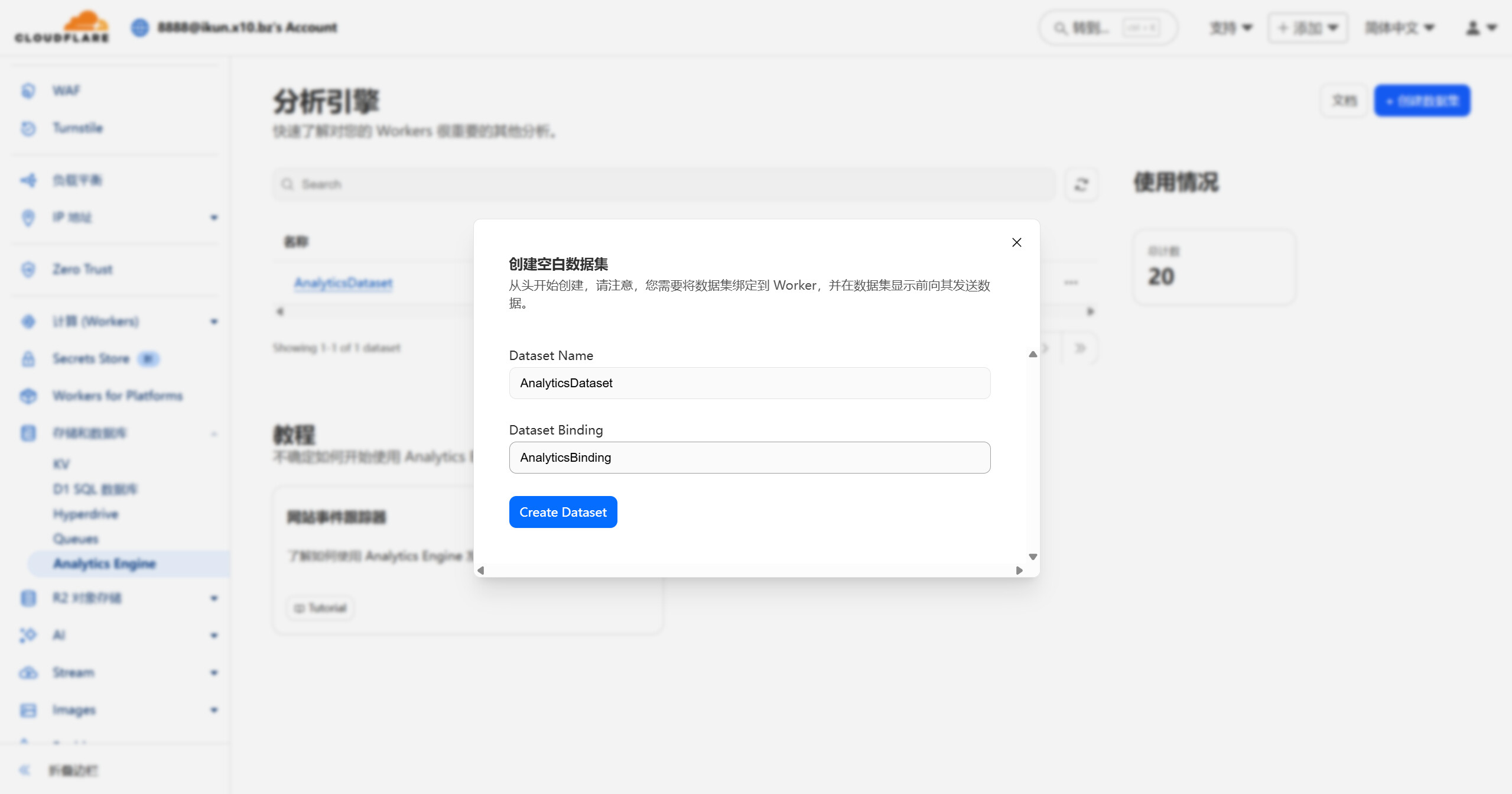Click the docs button near page title
Screen dimensions: 1512x794
pos(1344,101)
